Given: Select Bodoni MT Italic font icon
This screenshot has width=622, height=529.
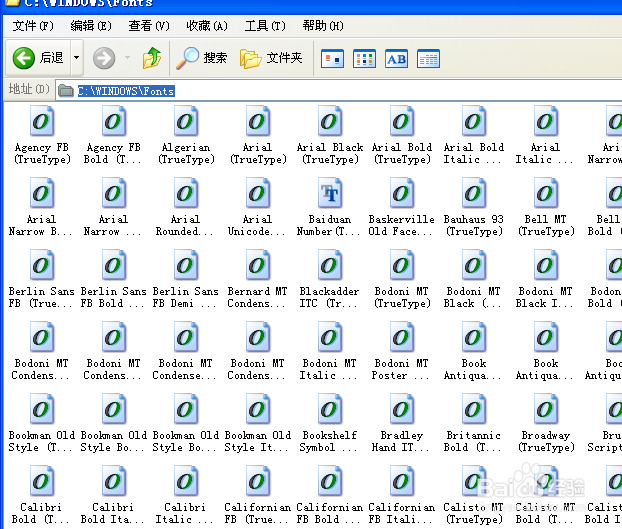Looking at the screenshot, I should [330, 337].
